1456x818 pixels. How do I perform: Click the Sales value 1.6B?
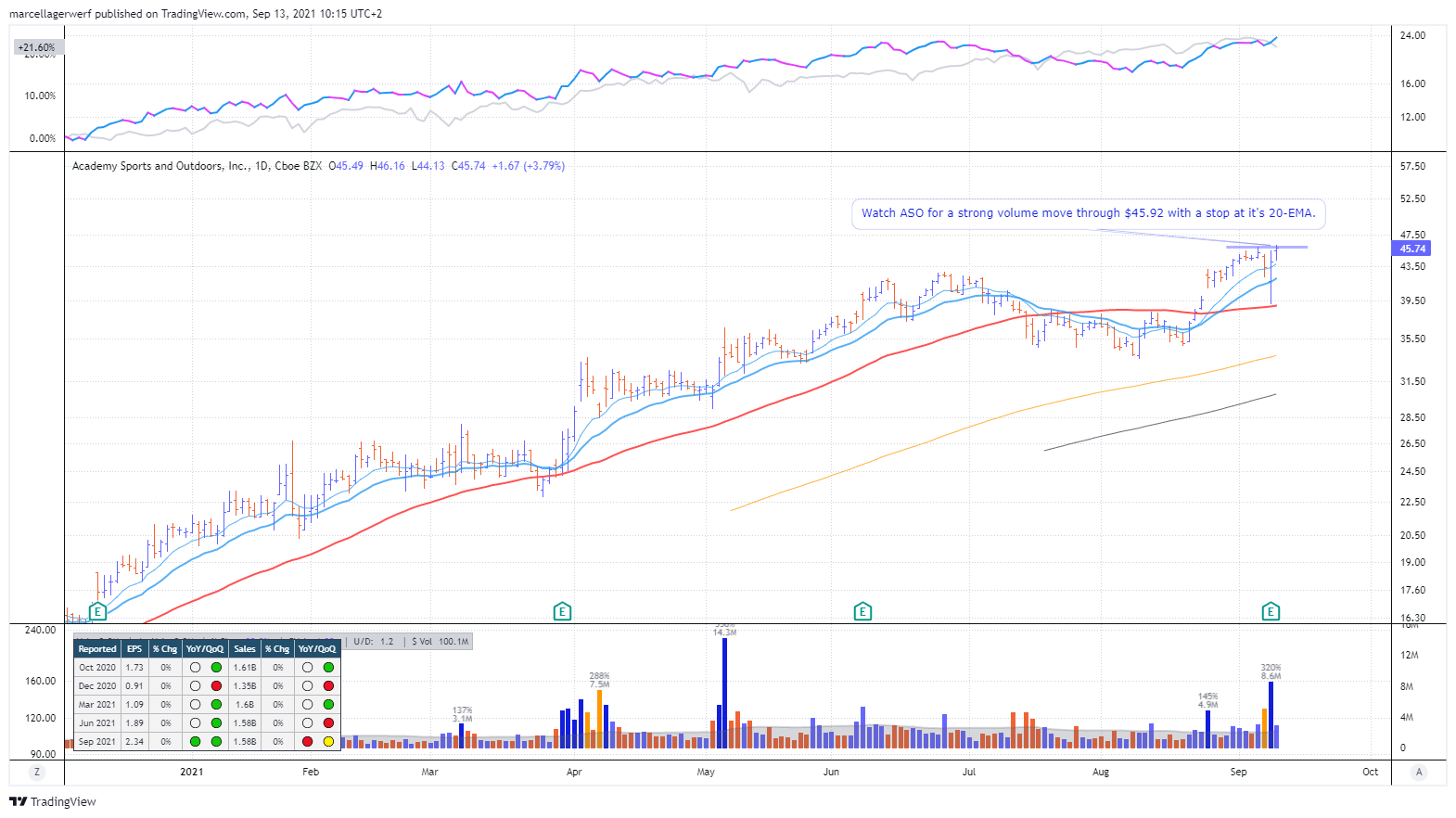(x=245, y=705)
